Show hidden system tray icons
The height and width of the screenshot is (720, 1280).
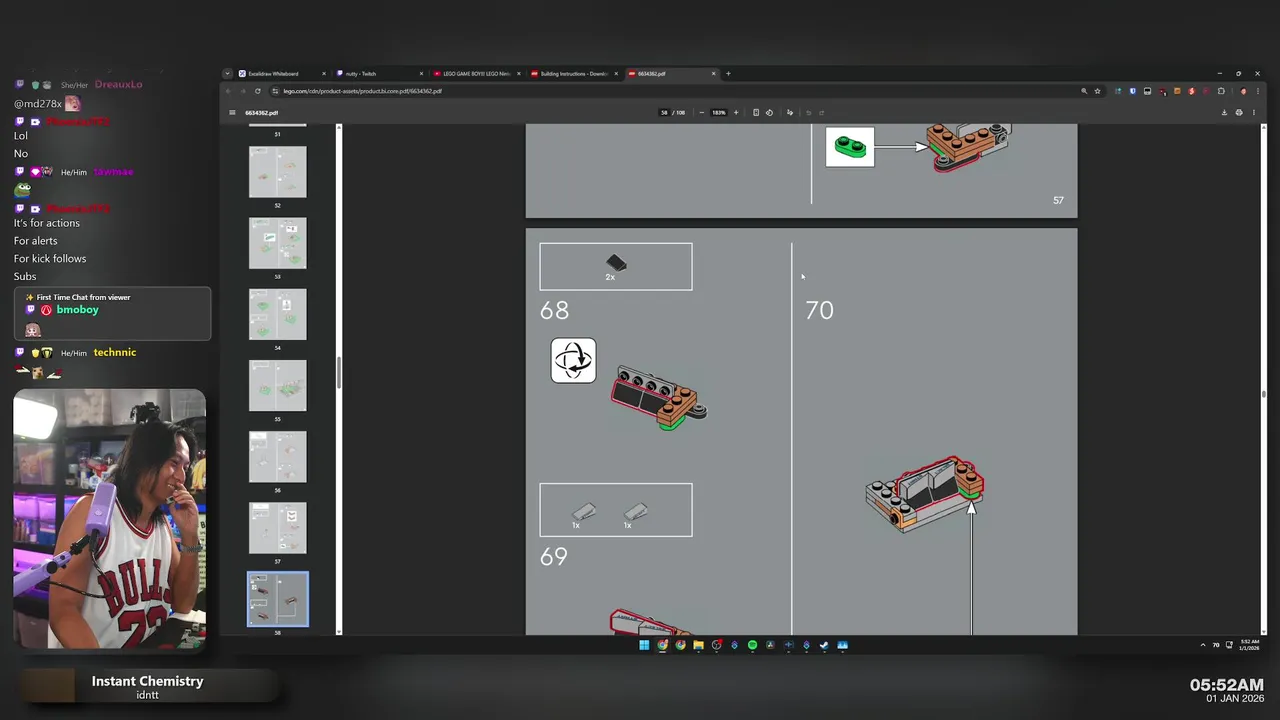pos(1202,645)
